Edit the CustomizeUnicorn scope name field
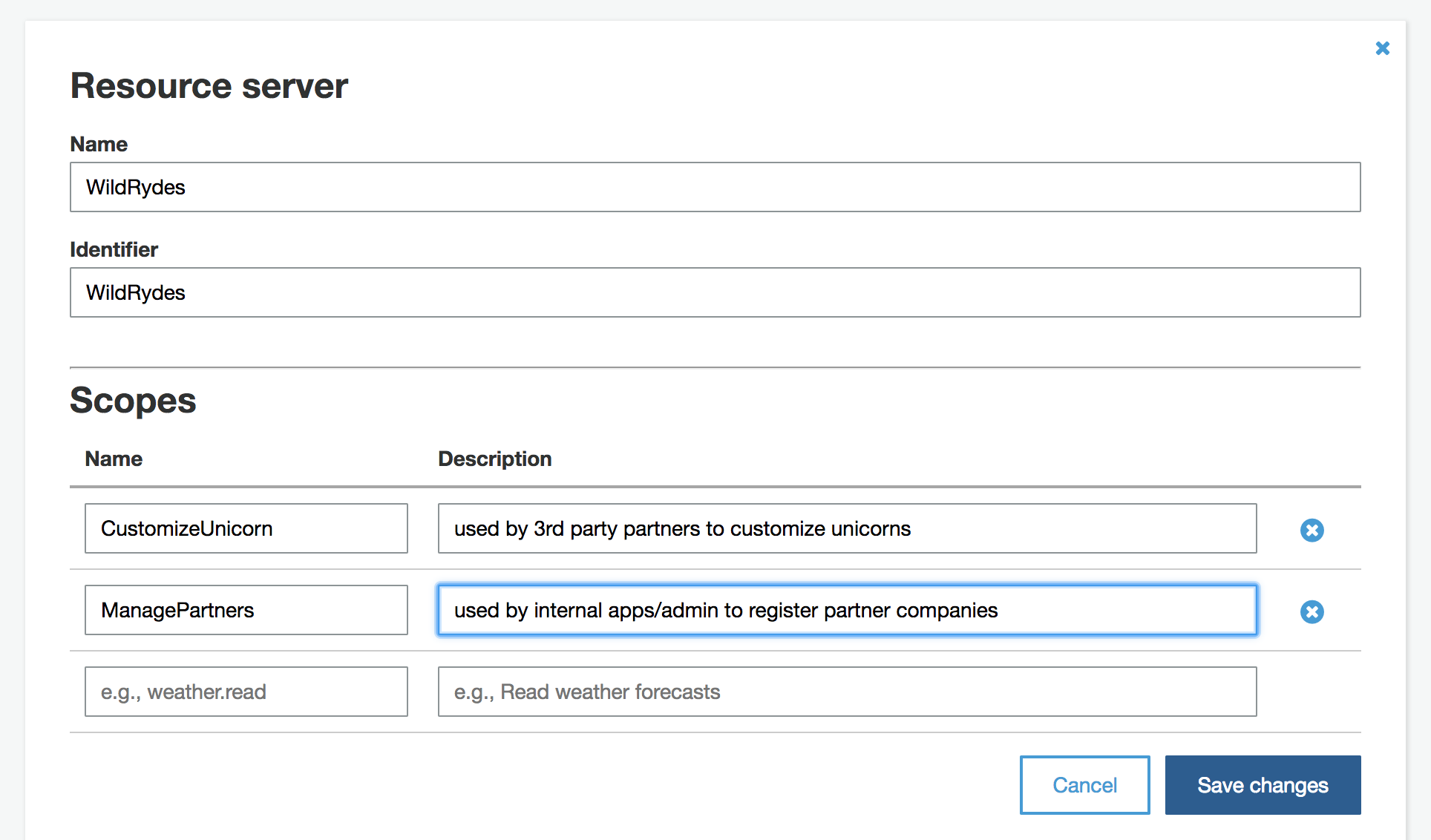This screenshot has width=1431, height=840. [246, 528]
